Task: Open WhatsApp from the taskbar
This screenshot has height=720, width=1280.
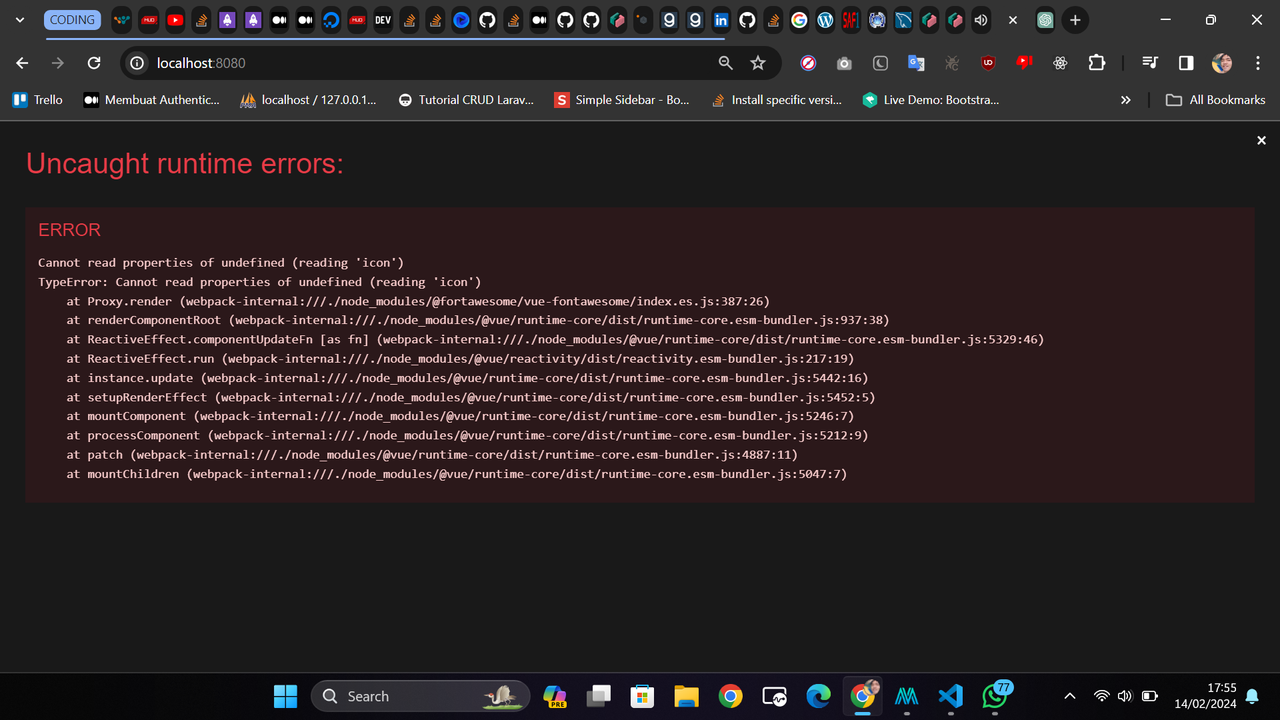Action: point(995,696)
